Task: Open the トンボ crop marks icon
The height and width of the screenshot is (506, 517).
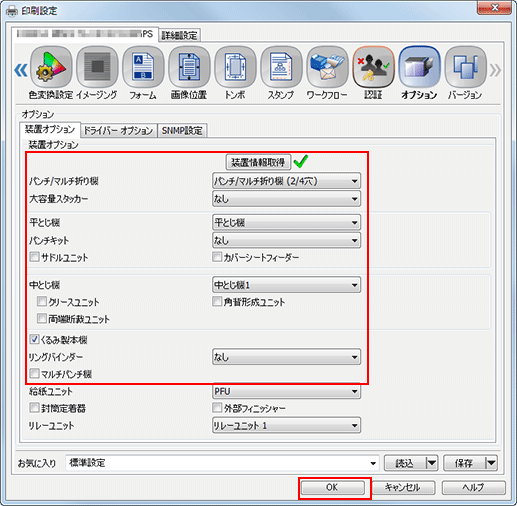Action: pos(235,67)
